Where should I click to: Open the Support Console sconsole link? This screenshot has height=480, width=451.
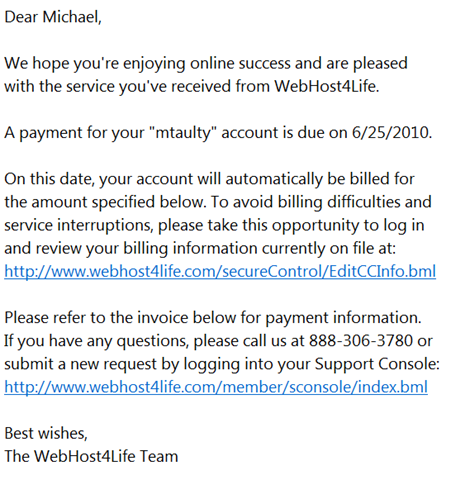click(216, 387)
